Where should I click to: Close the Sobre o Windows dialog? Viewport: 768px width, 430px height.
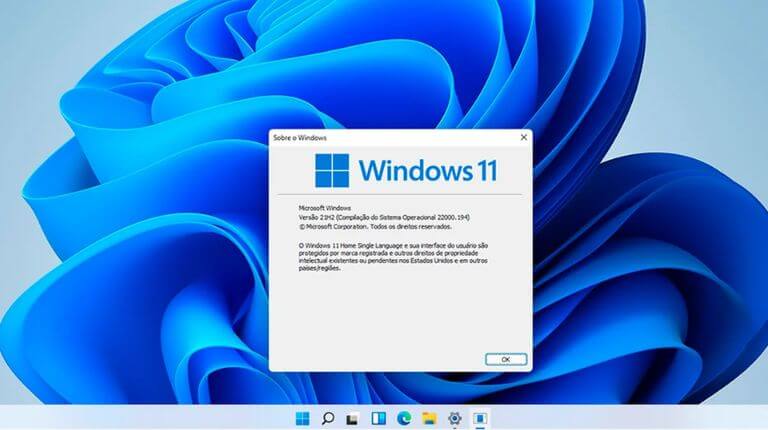click(x=524, y=138)
